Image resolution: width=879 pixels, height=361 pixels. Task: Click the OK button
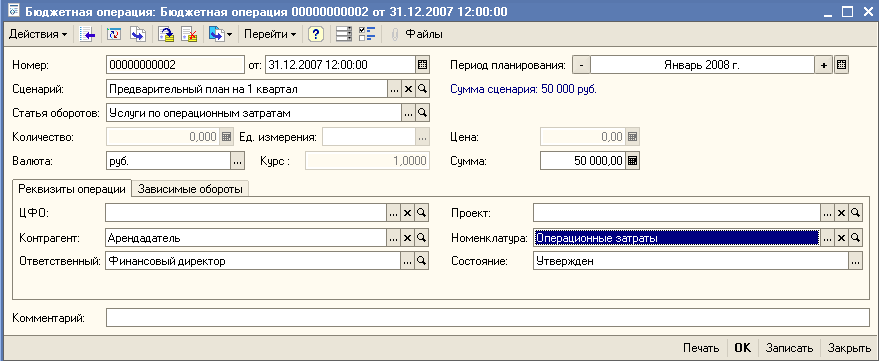tap(743, 348)
